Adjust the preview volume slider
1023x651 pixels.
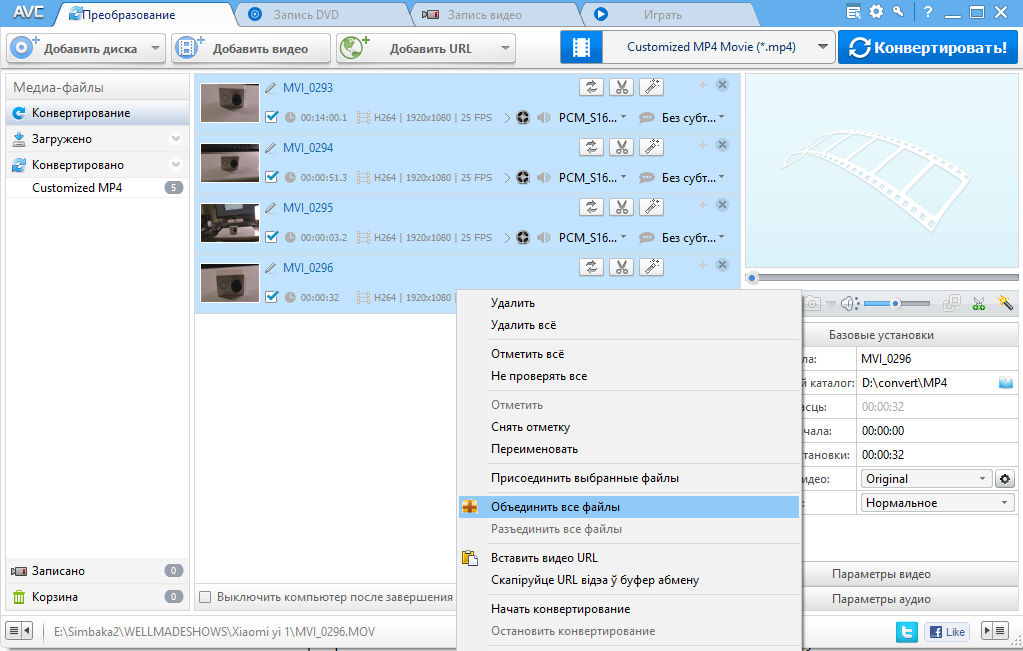(x=896, y=303)
